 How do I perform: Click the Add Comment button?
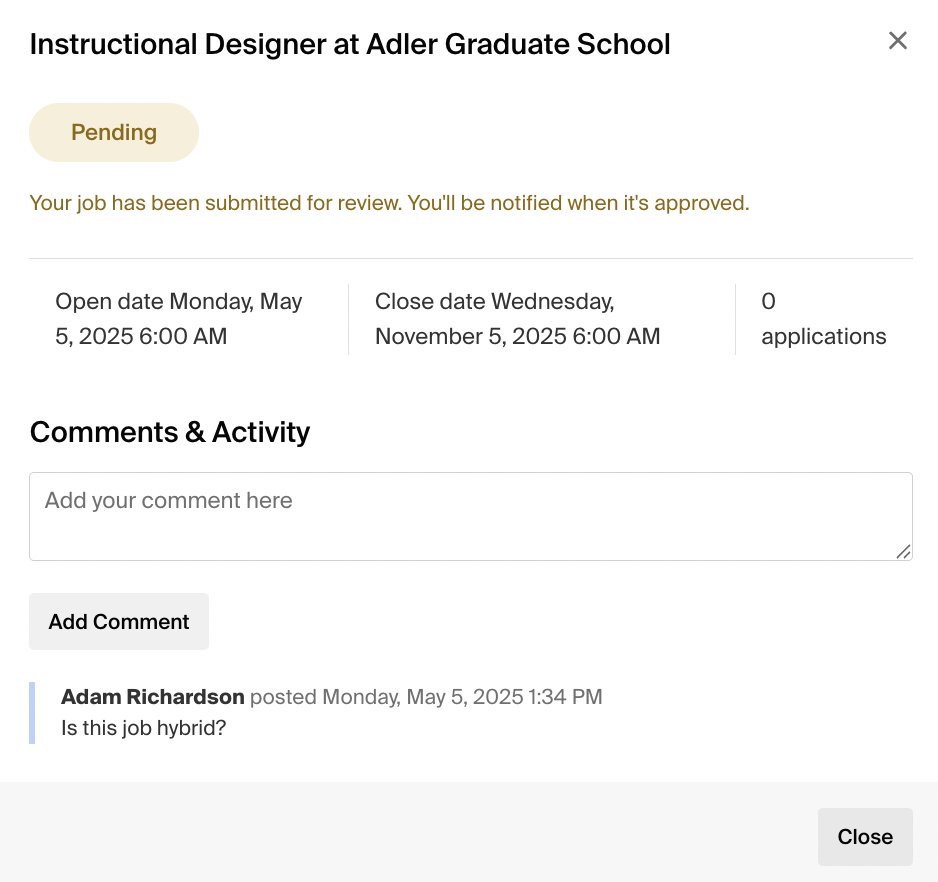click(119, 621)
